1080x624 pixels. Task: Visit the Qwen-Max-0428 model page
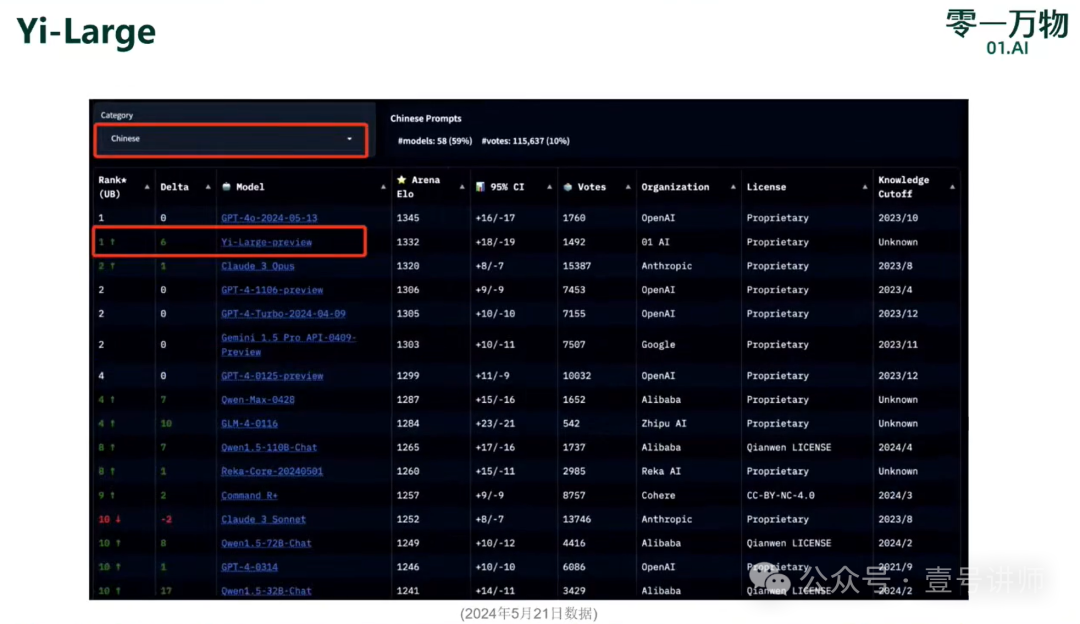pos(258,400)
